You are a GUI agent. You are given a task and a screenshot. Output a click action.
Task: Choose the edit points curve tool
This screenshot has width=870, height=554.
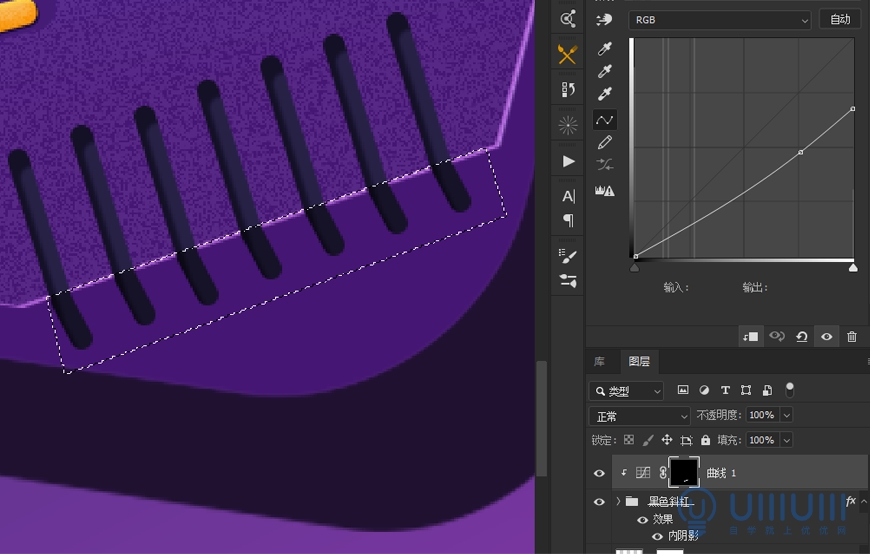604,119
